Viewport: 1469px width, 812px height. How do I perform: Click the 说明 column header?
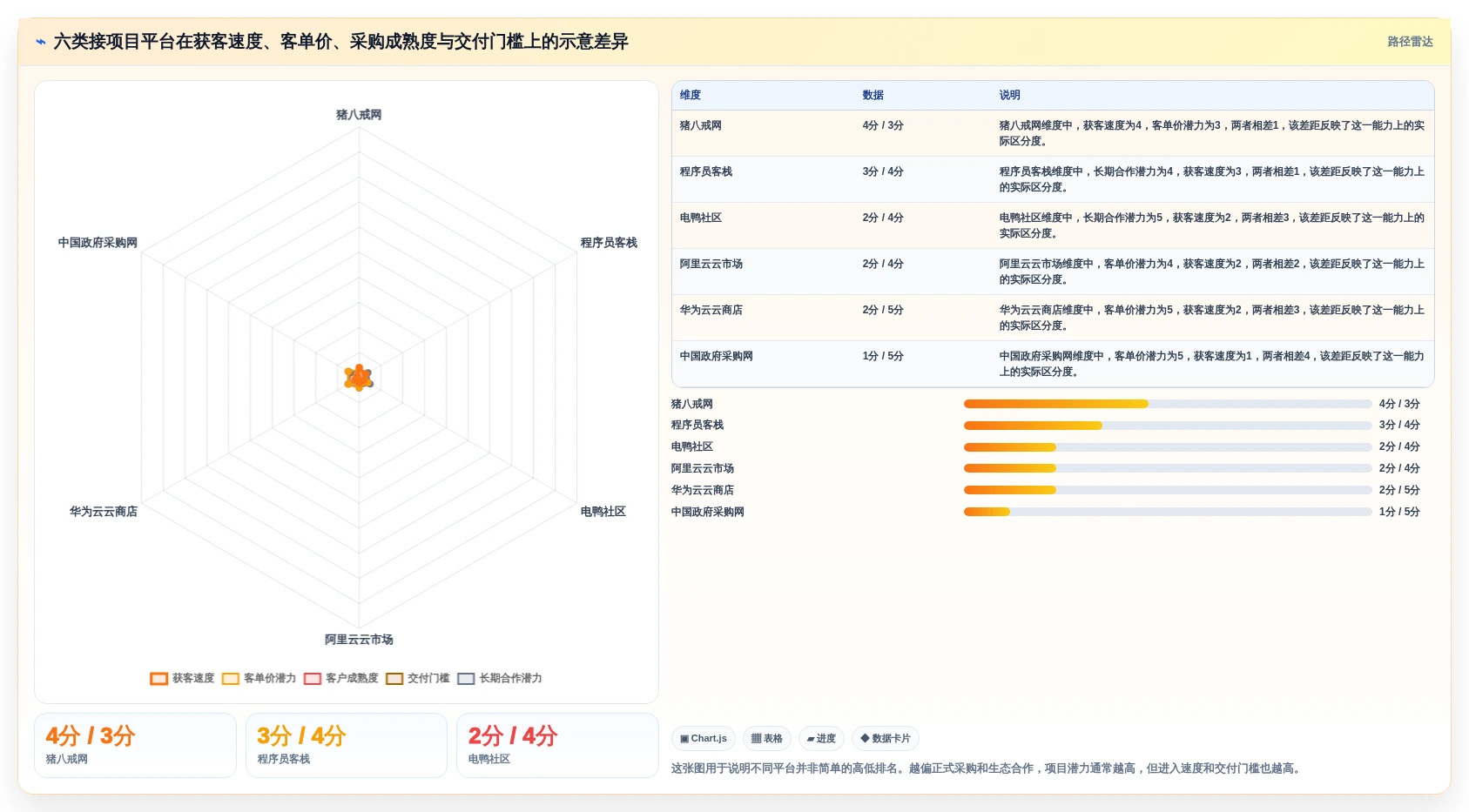[1010, 96]
